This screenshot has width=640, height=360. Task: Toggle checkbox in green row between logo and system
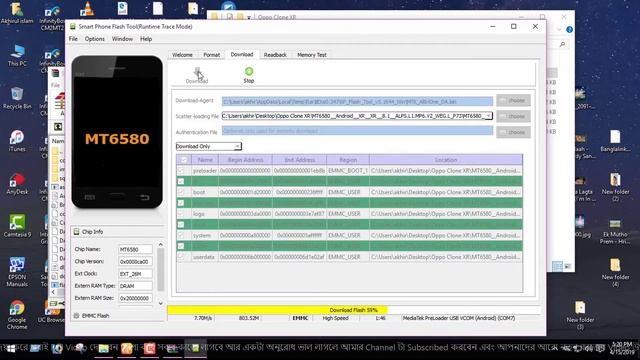(x=181, y=224)
